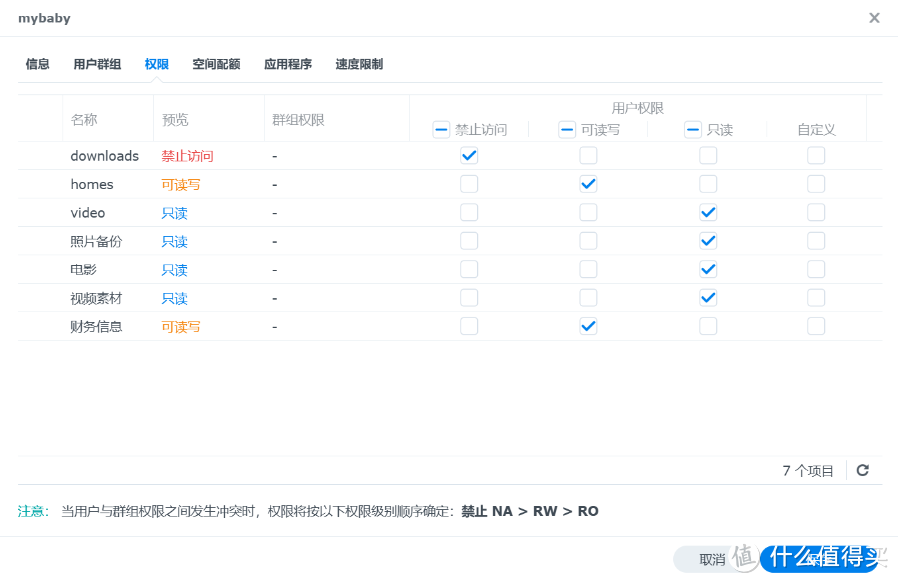Toggle the 禁止访问 column master checkbox
The width and height of the screenshot is (898, 583).
pos(440,128)
